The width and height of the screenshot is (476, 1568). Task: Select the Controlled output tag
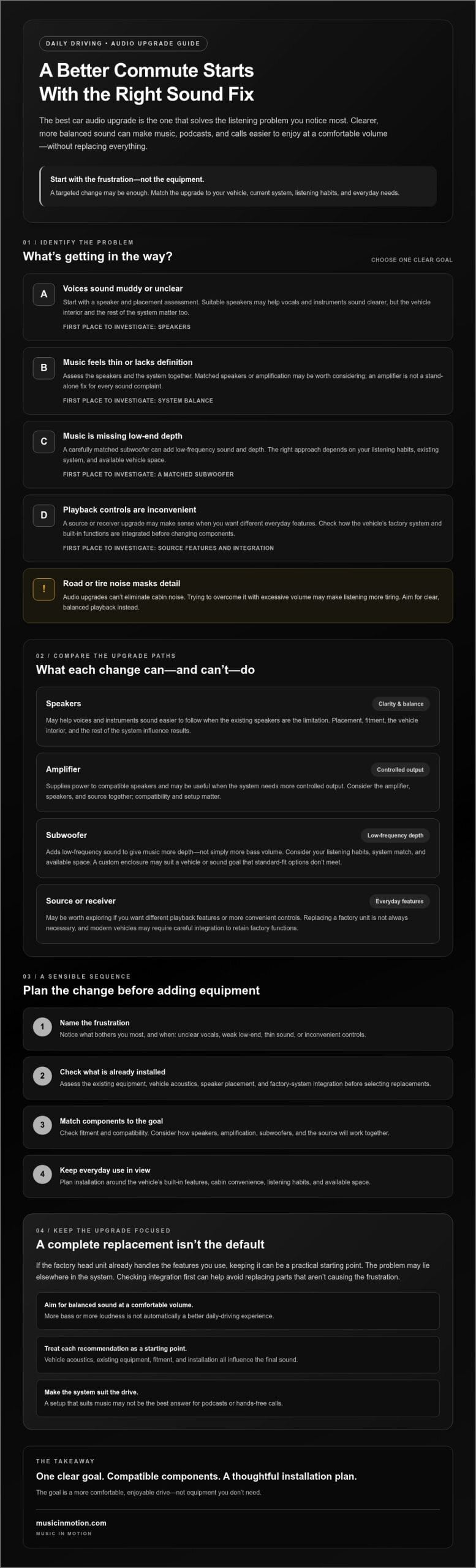(400, 769)
